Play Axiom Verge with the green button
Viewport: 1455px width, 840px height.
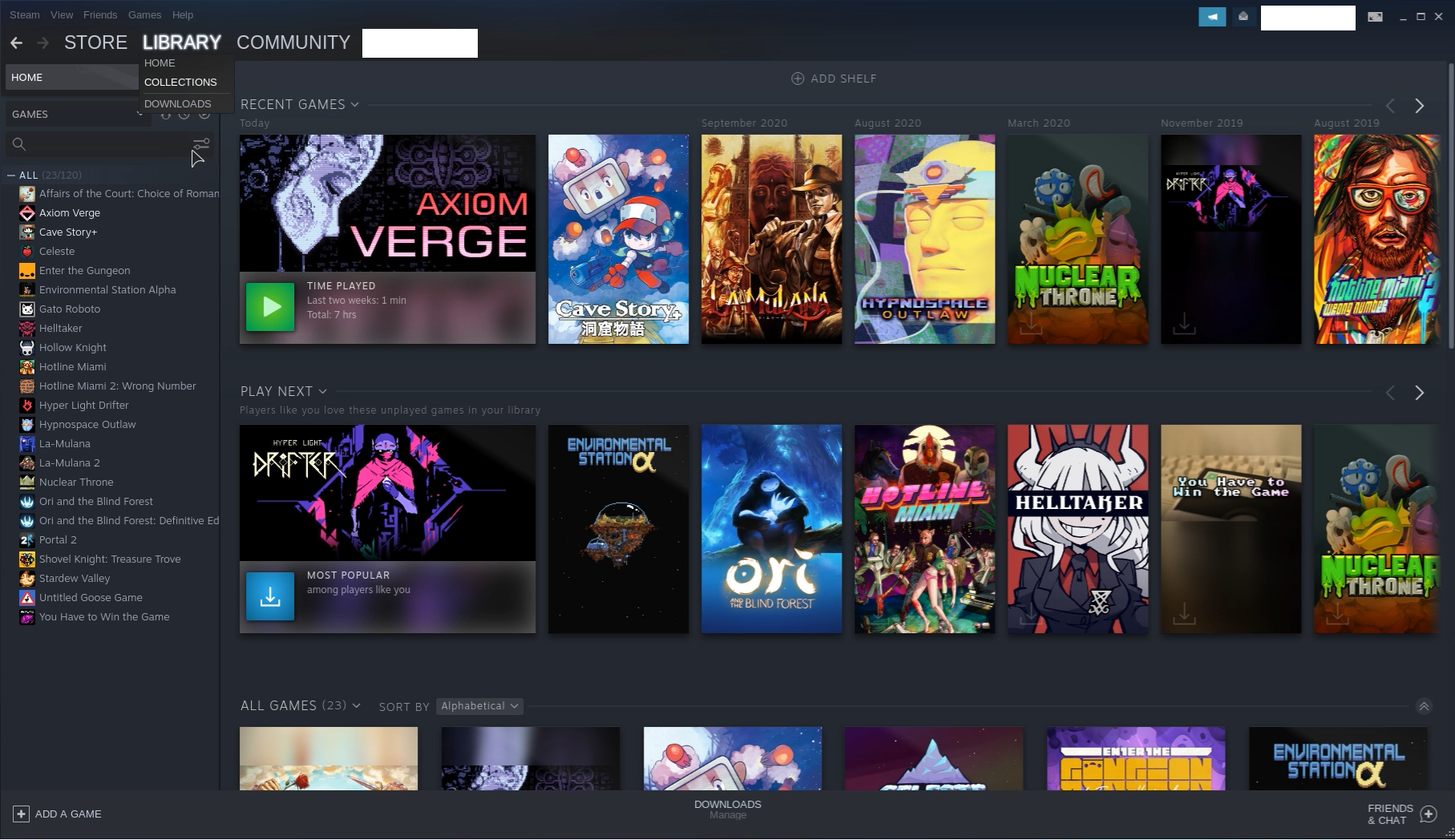pos(270,306)
